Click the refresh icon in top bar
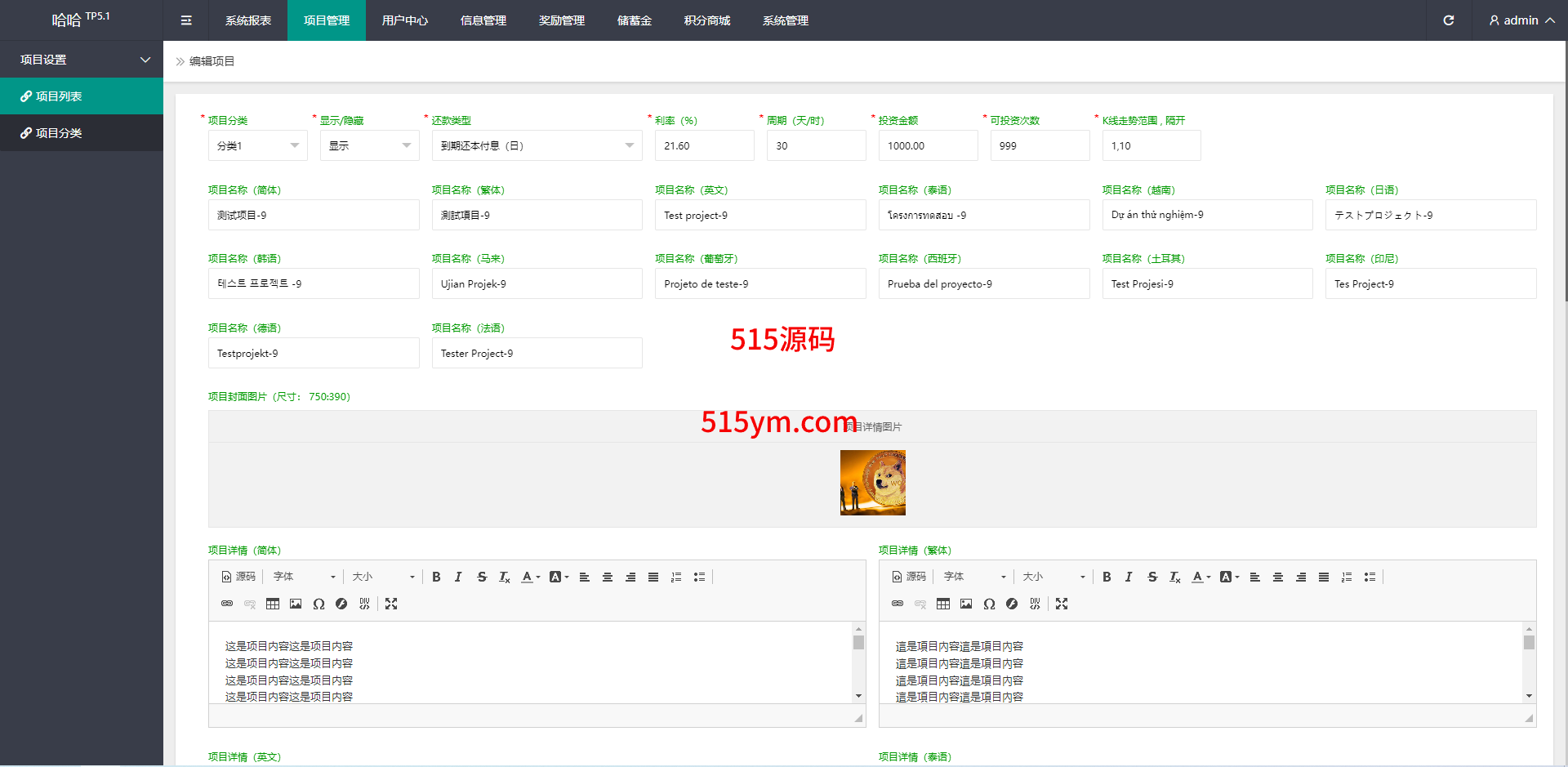 [x=1448, y=20]
